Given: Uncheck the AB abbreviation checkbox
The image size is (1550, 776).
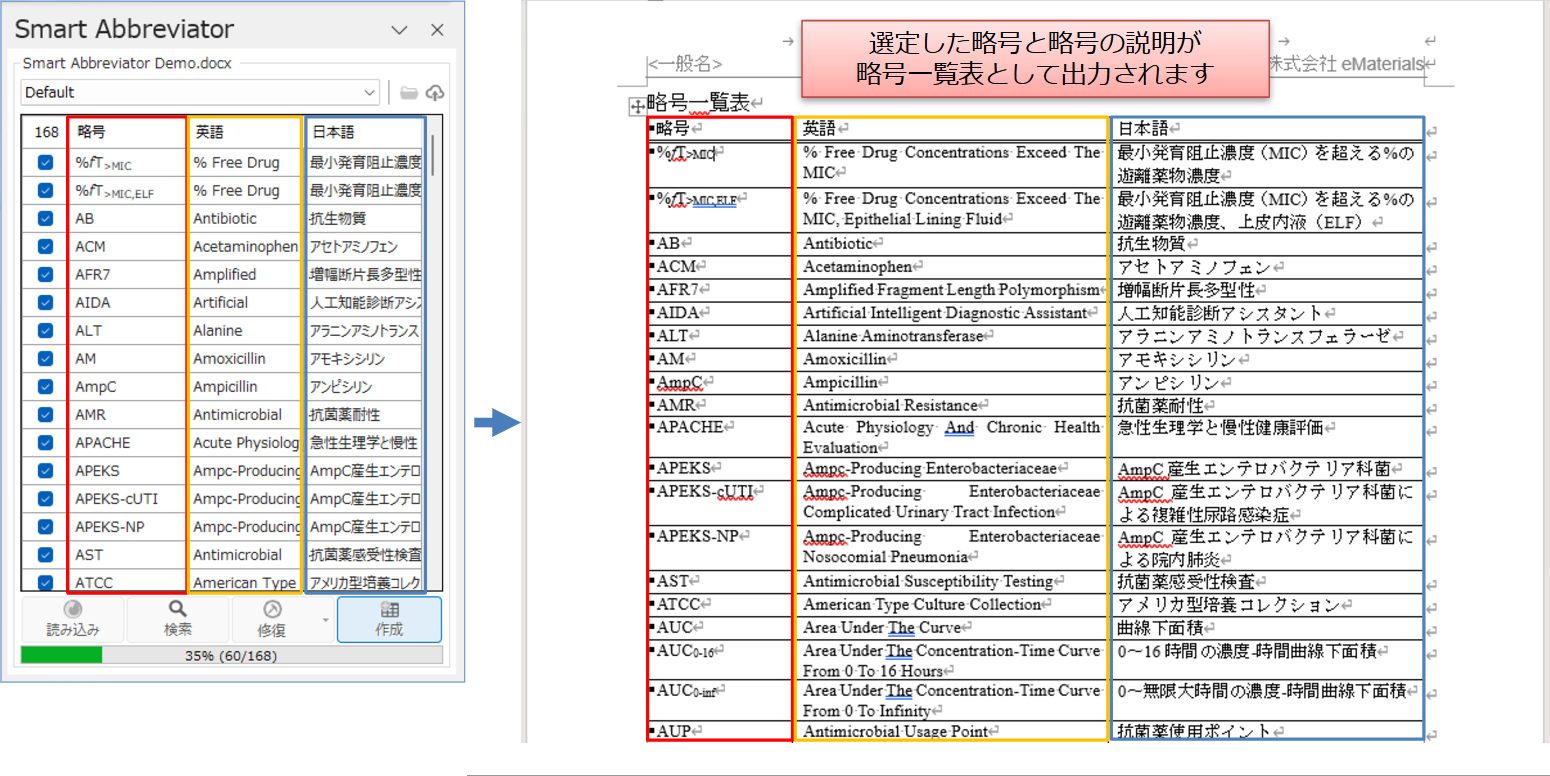Looking at the screenshot, I should click(x=45, y=218).
